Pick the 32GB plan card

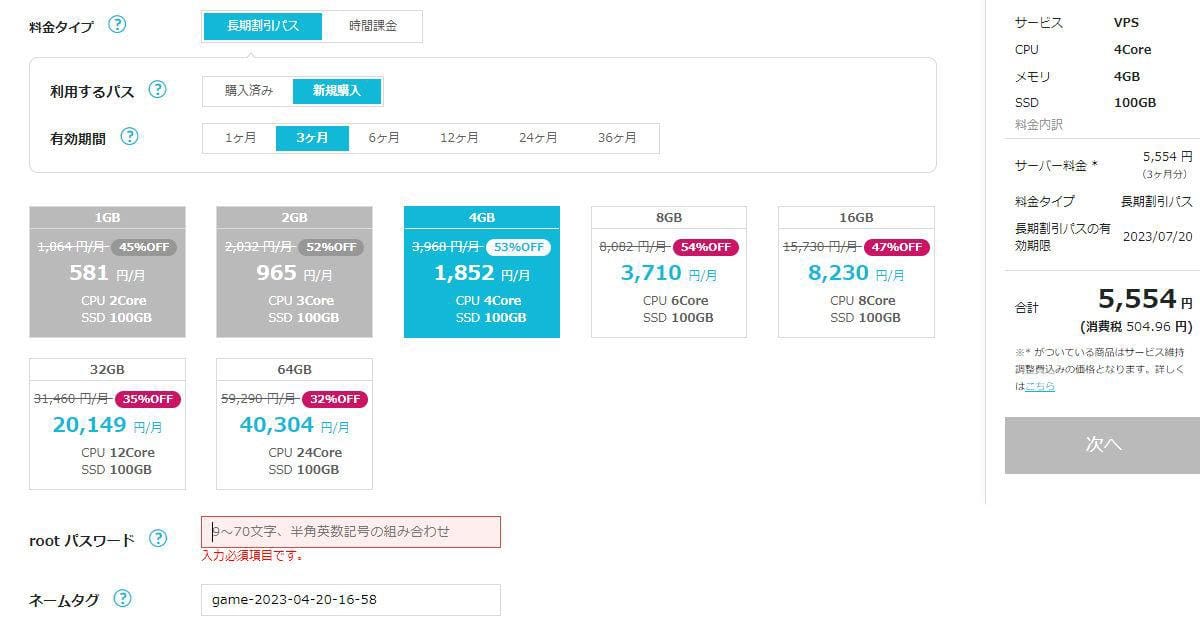point(107,424)
